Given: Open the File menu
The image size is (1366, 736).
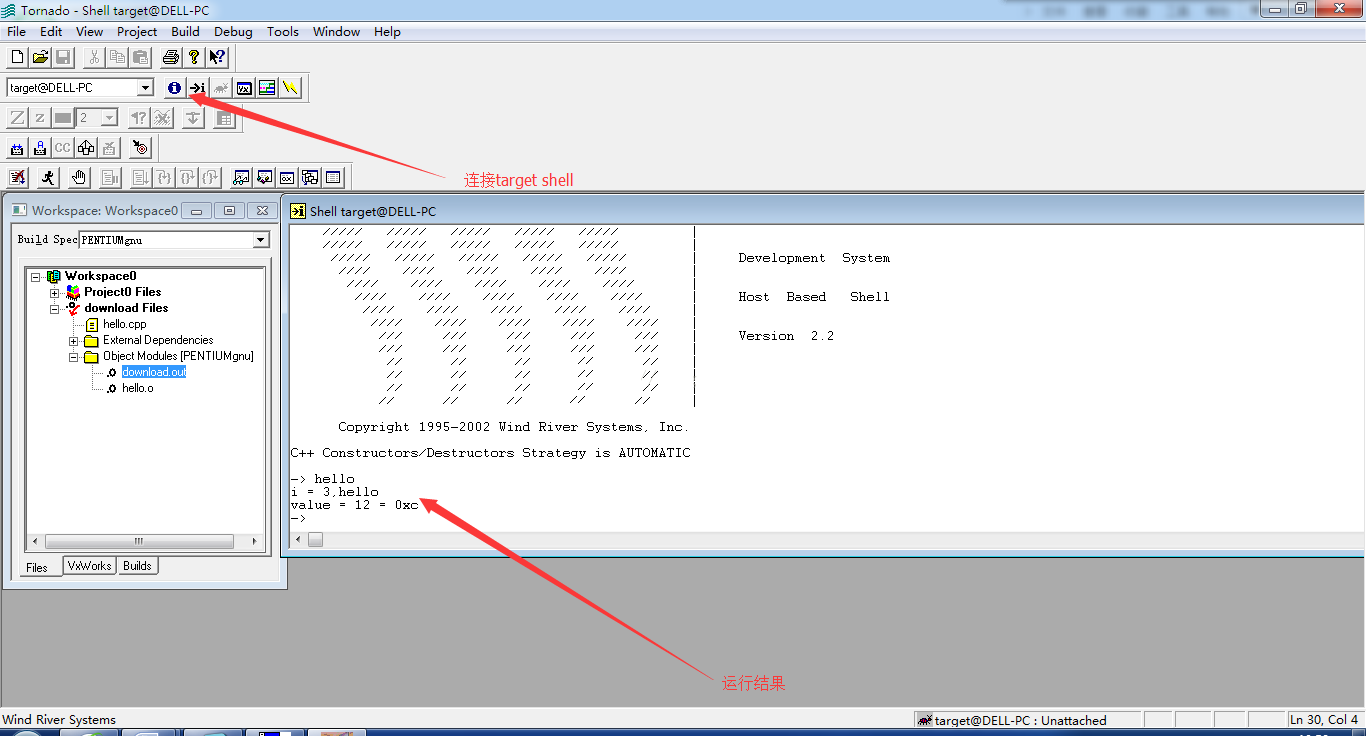Looking at the screenshot, I should click(x=16, y=31).
